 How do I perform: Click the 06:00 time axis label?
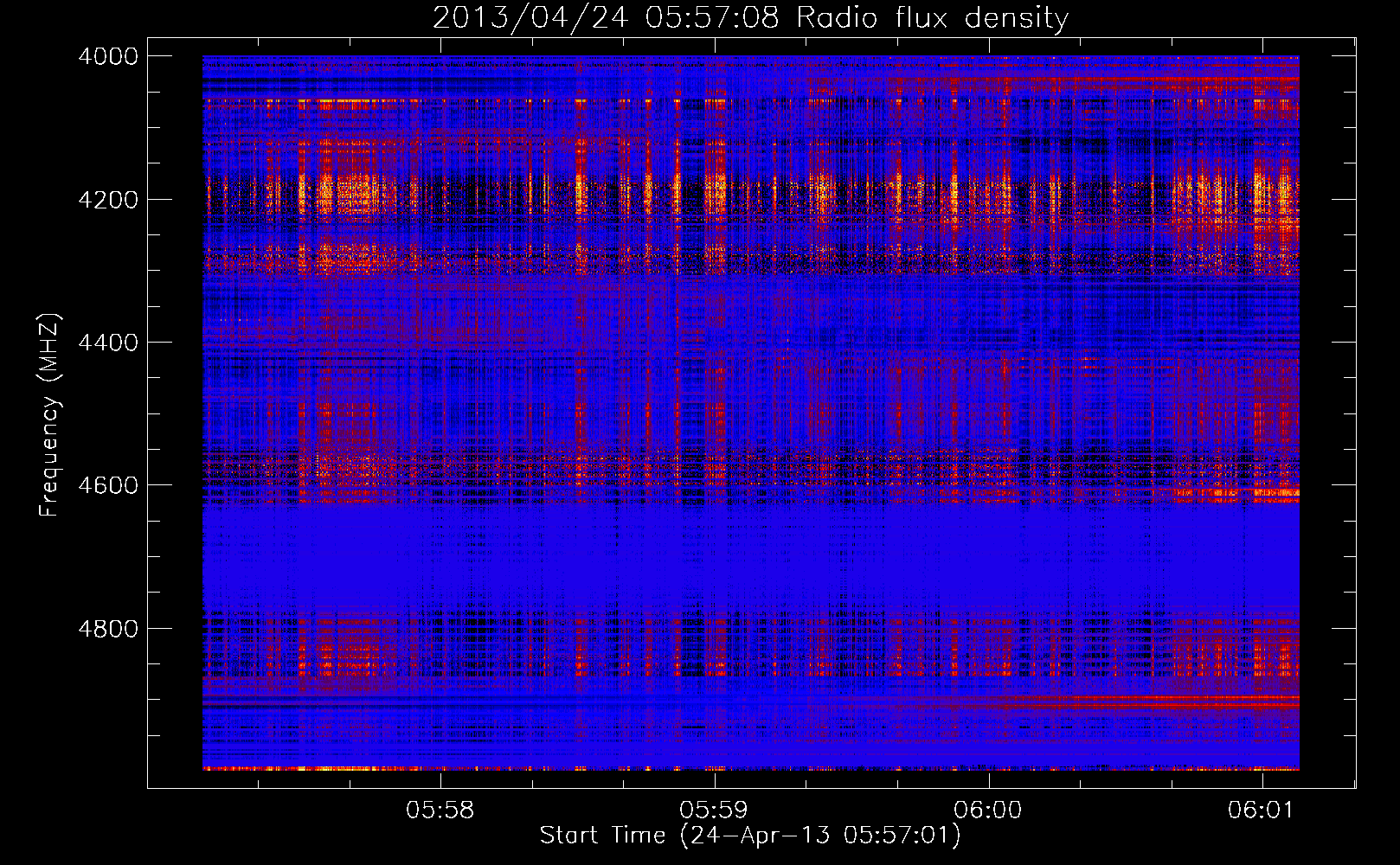988,810
